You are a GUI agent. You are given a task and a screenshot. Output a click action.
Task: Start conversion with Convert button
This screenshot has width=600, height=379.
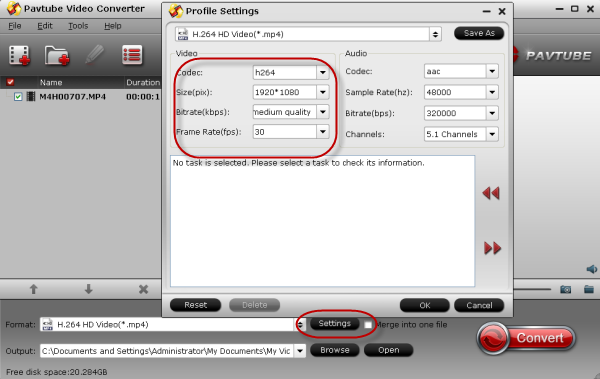(526, 338)
